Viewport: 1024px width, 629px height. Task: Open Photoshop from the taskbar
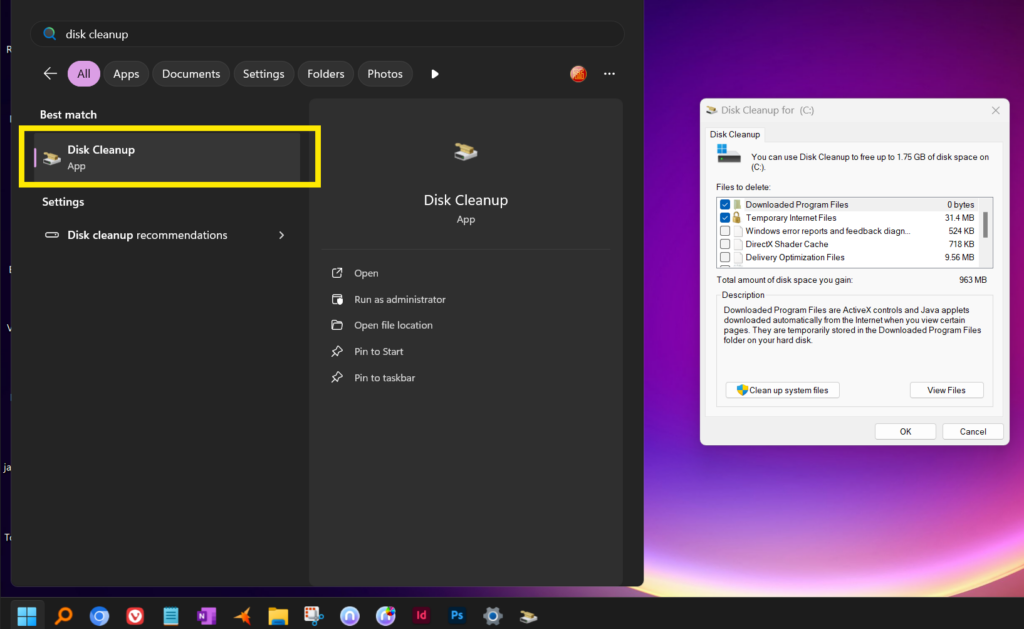457,615
